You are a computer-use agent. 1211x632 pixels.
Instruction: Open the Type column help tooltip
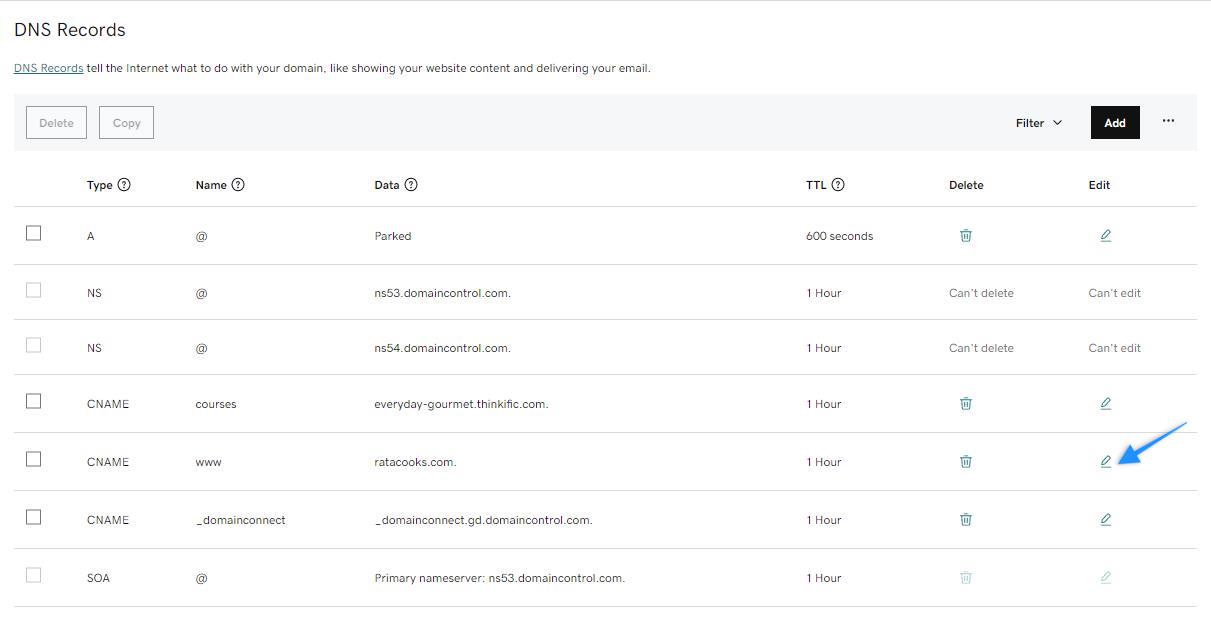coord(125,184)
